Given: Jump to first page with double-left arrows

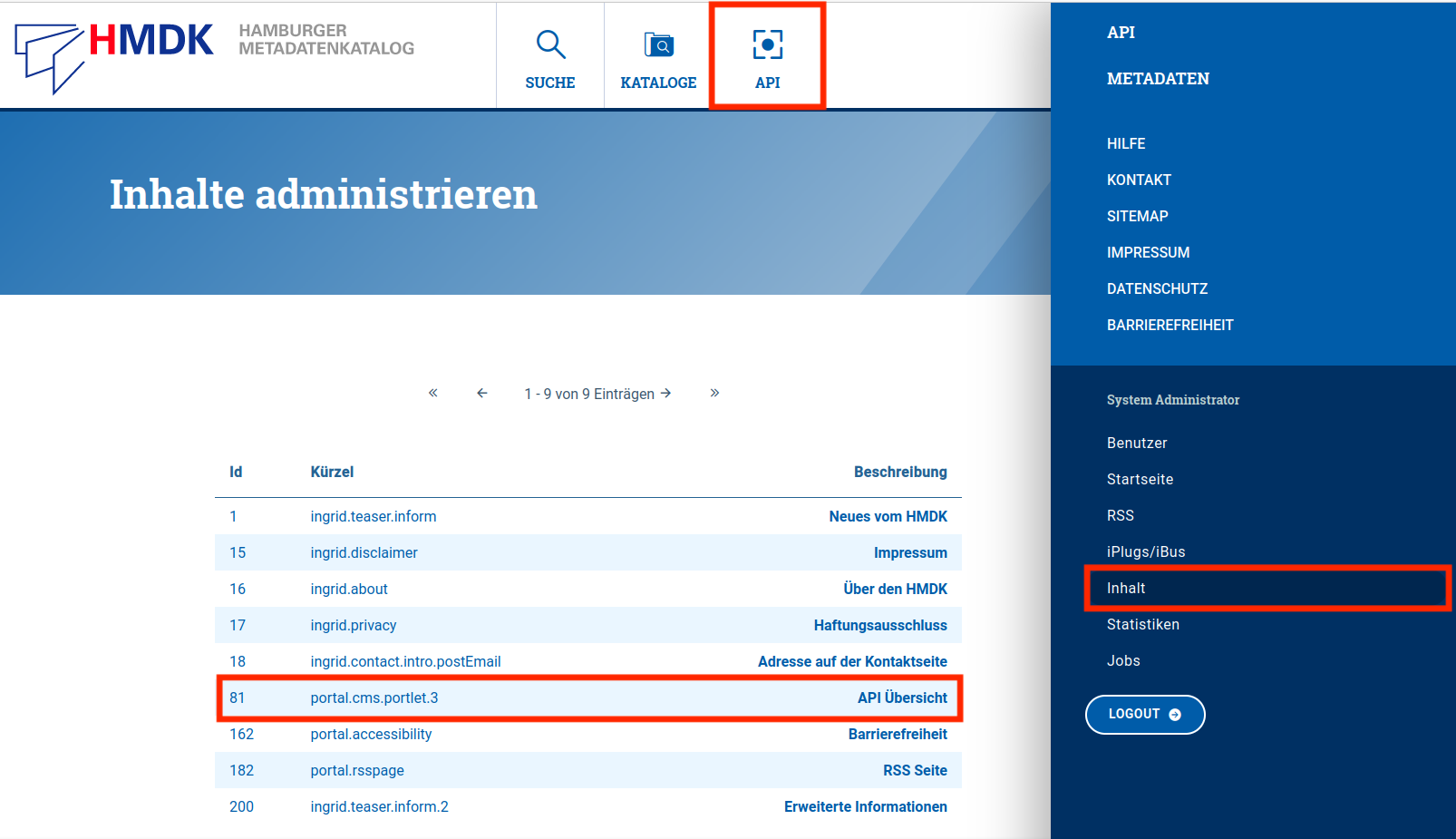Looking at the screenshot, I should click(x=432, y=393).
